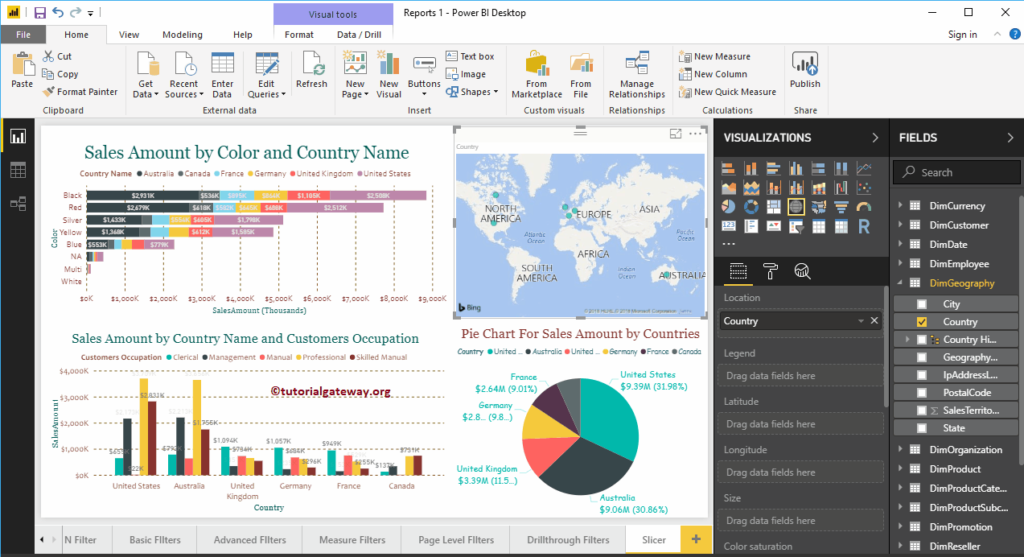Open Focus mode on the map visual
The width and height of the screenshot is (1024, 557).
pyautogui.click(x=675, y=134)
